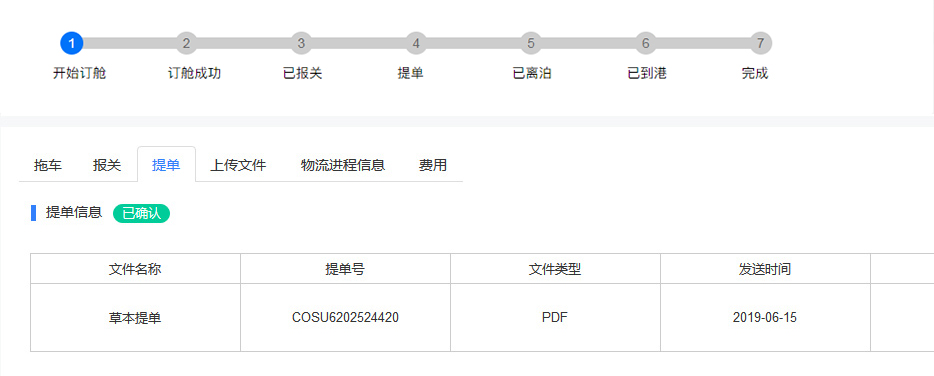Select the 提单 tab

click(166, 165)
